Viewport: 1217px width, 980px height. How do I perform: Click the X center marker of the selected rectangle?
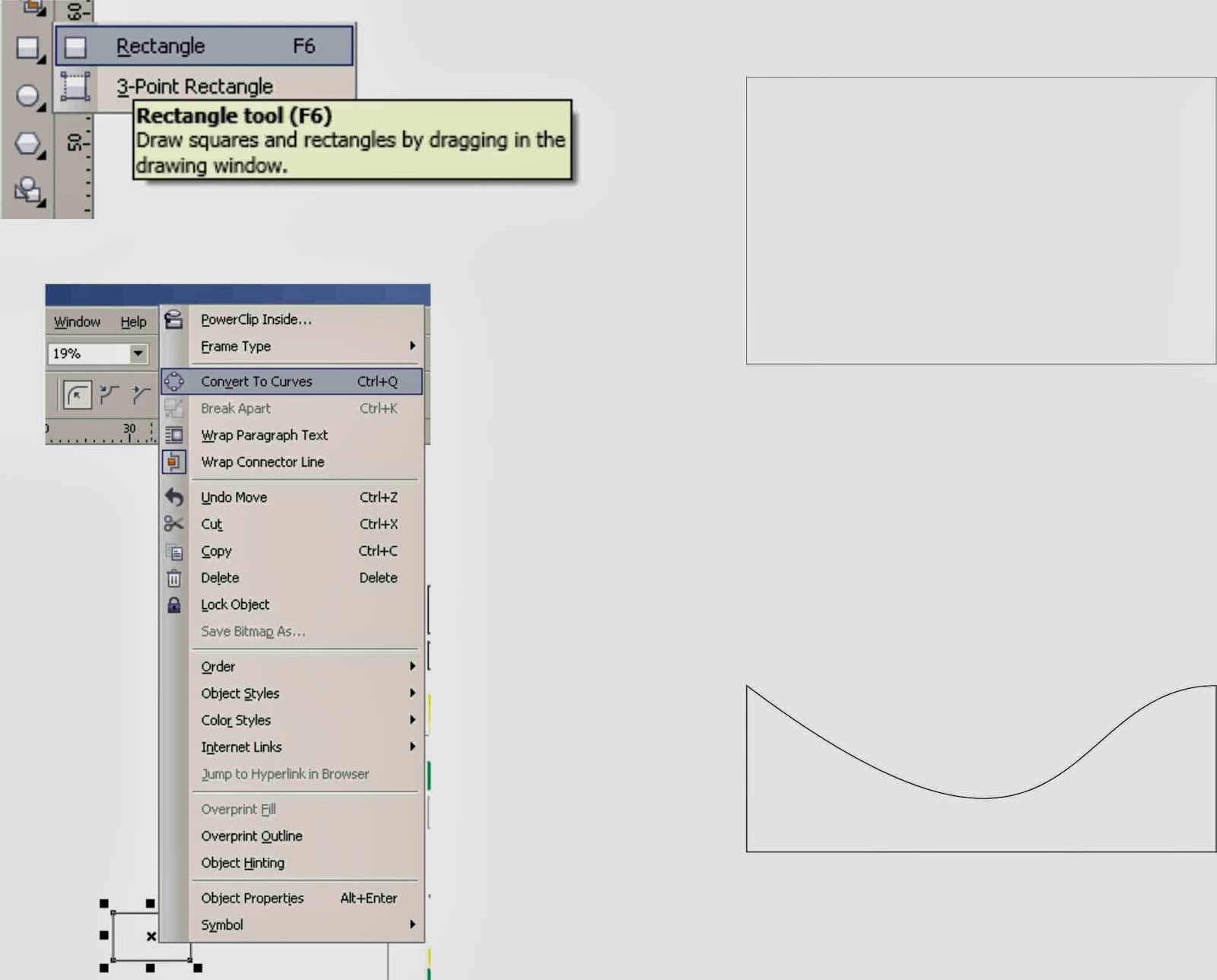click(x=151, y=936)
